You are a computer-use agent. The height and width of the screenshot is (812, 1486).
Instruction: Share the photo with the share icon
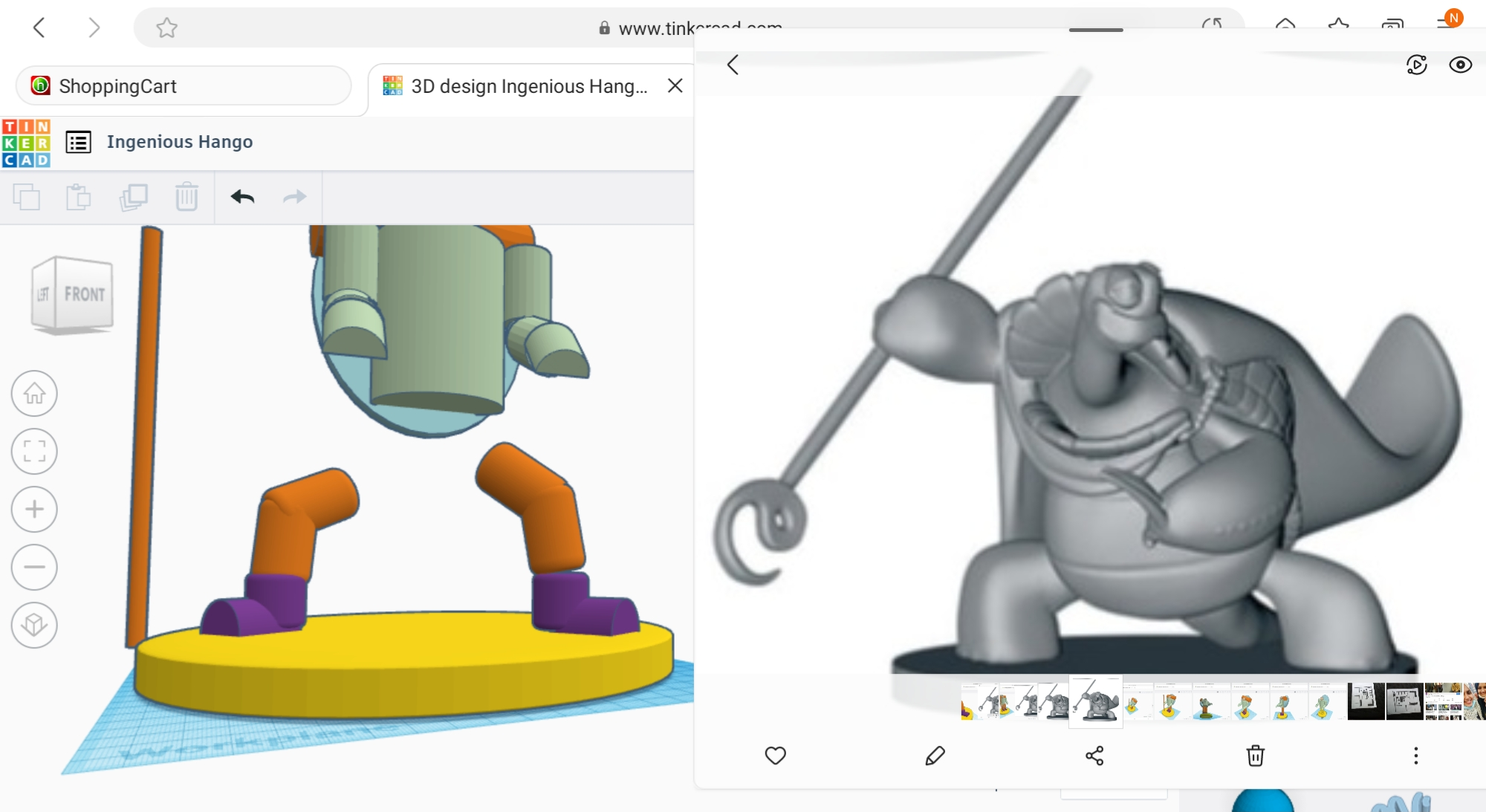pos(1094,756)
